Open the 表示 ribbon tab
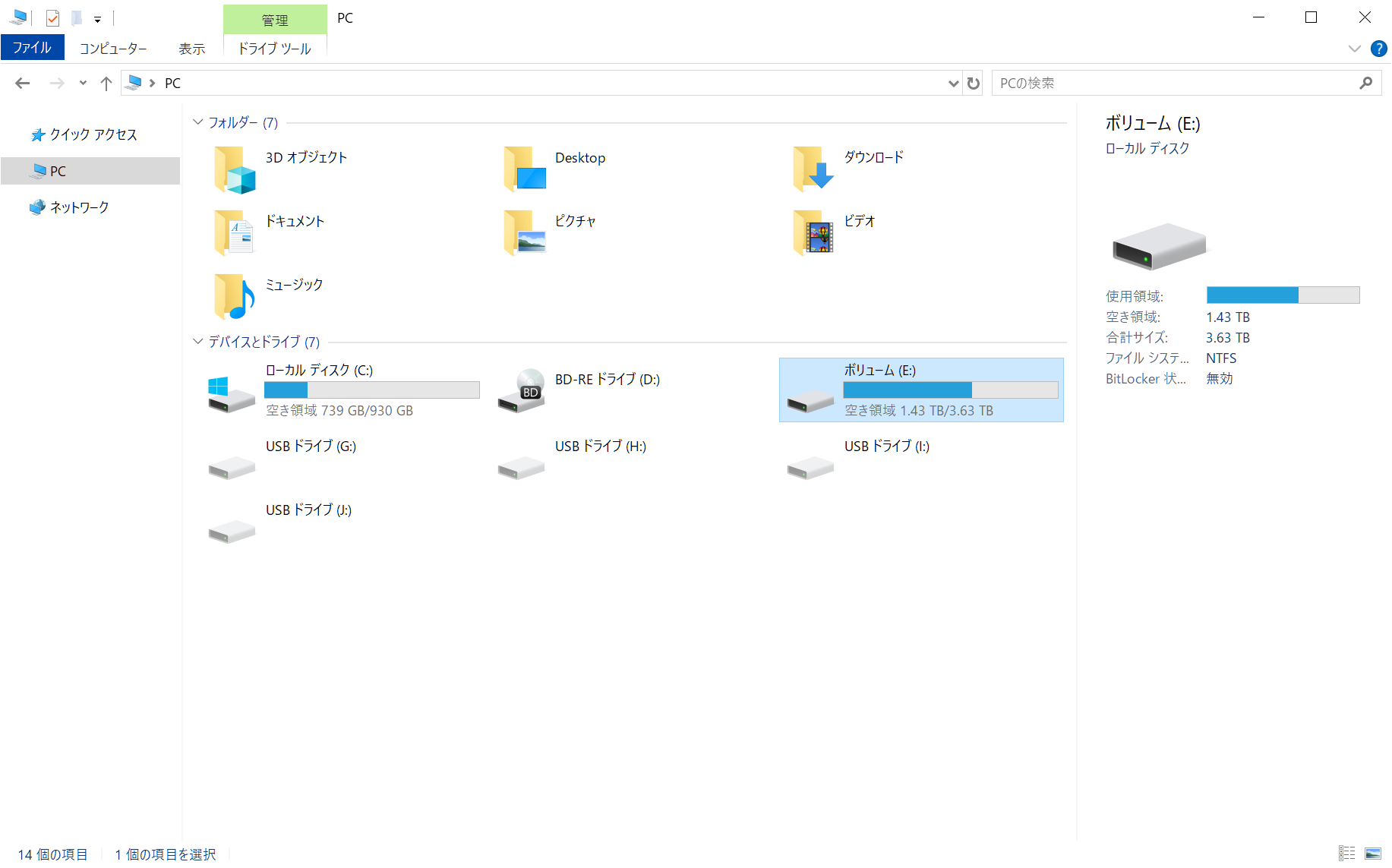This screenshot has width=1392, height=868. click(x=192, y=49)
